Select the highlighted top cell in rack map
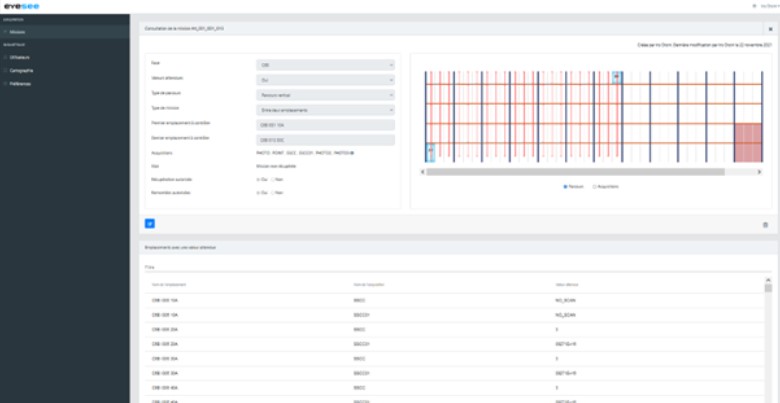The width and height of the screenshot is (780, 403). coord(617,77)
